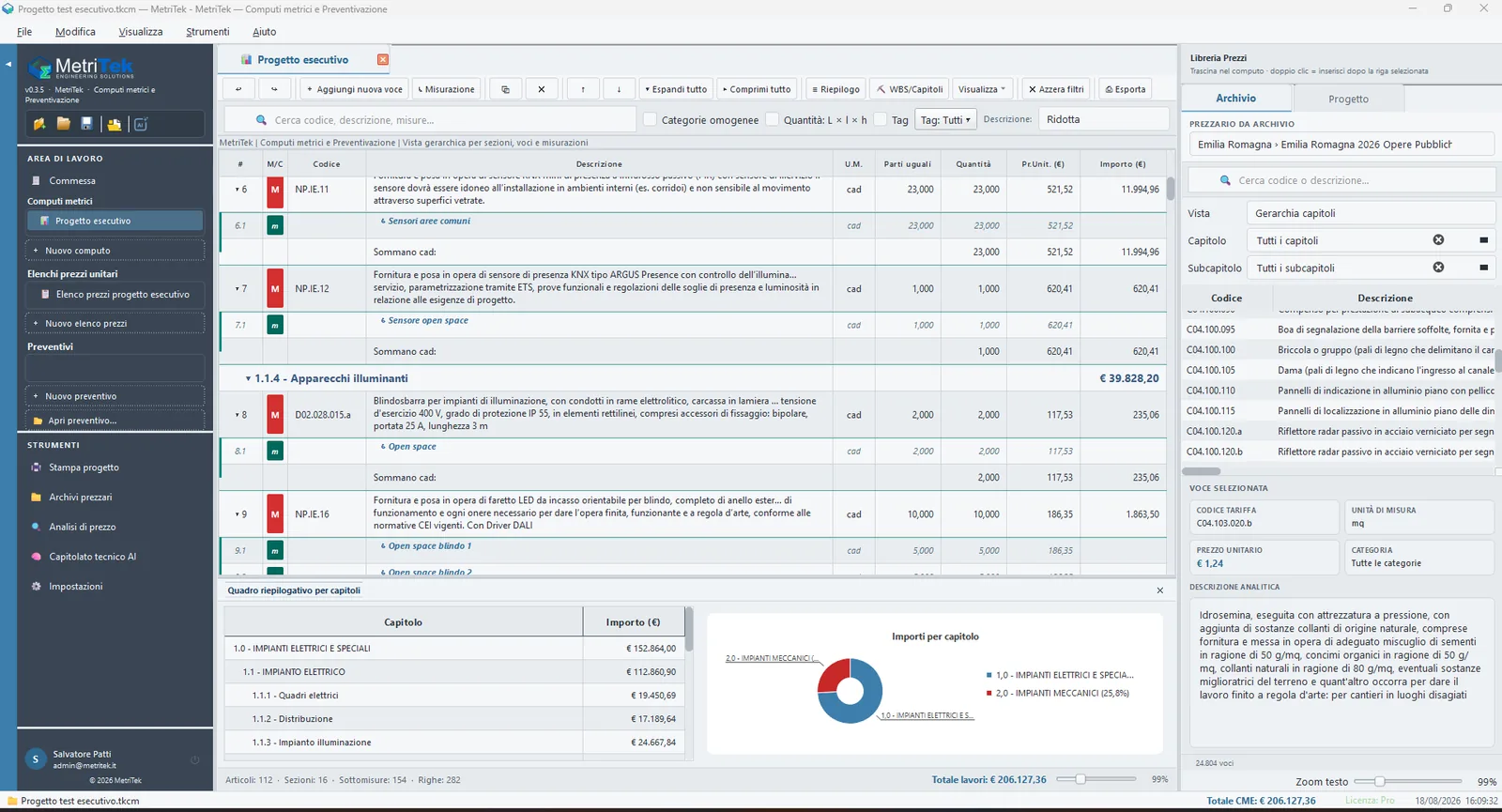Collapse the 1.1.4 - Apparecchi illuminanti section

248,378
